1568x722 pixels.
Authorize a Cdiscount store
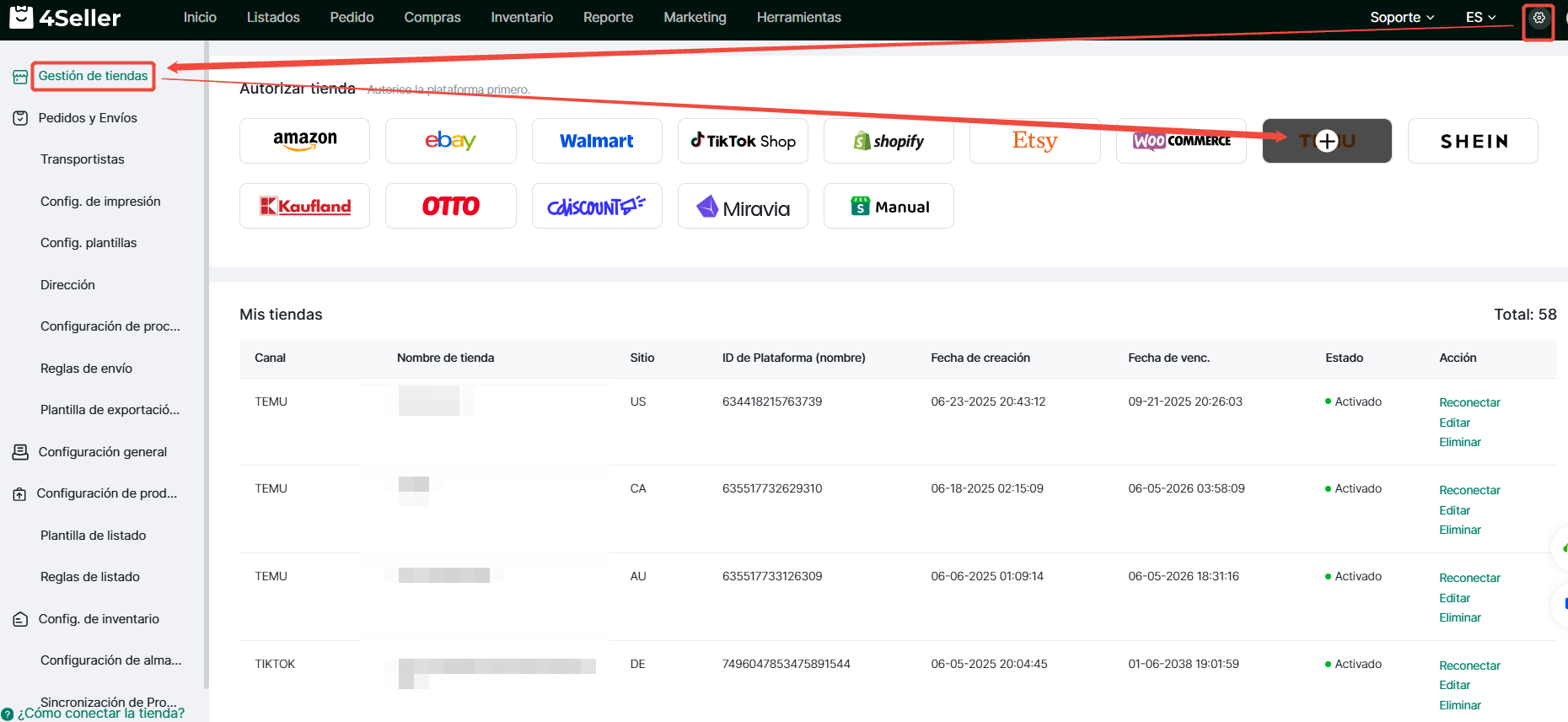pyautogui.click(x=597, y=206)
